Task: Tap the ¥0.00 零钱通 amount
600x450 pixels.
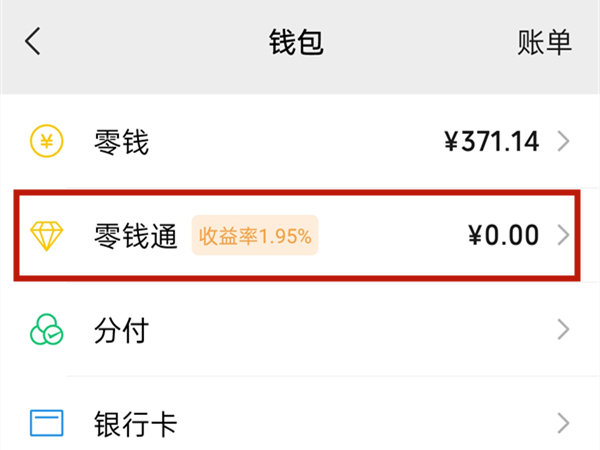Action: tap(503, 236)
